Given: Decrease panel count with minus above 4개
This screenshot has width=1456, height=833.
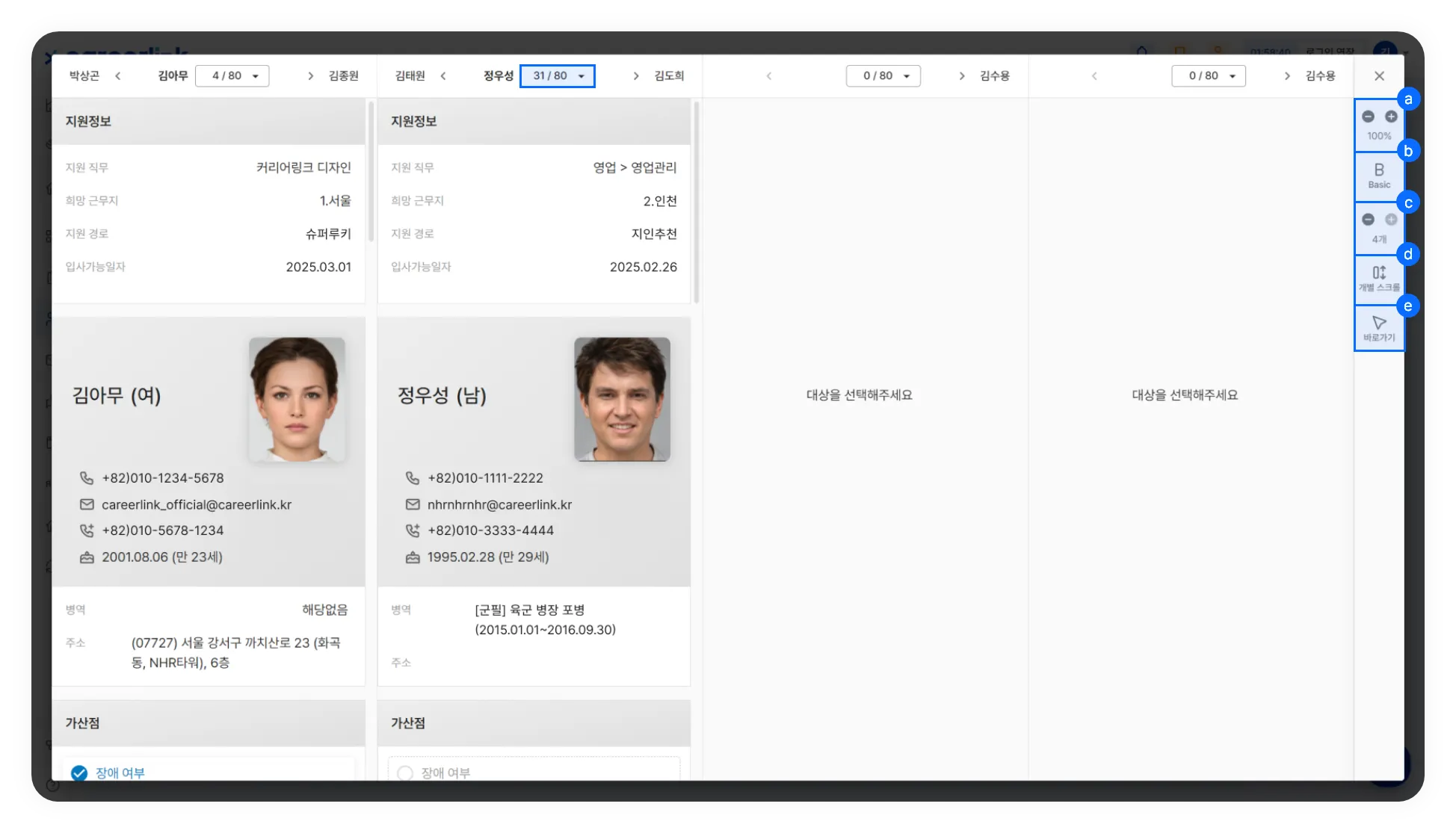Looking at the screenshot, I should coord(1368,220).
